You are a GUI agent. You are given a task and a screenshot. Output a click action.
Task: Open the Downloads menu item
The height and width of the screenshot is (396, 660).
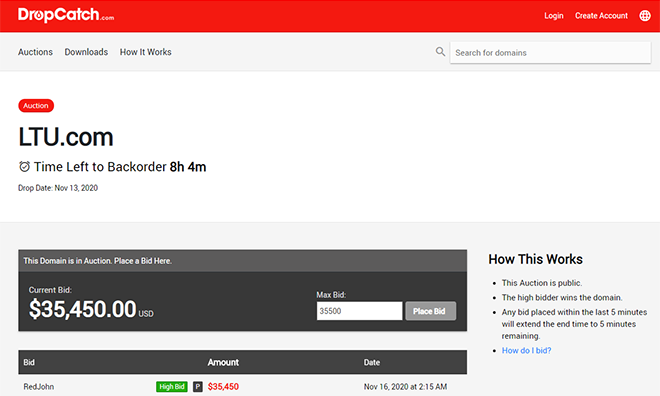(x=86, y=52)
